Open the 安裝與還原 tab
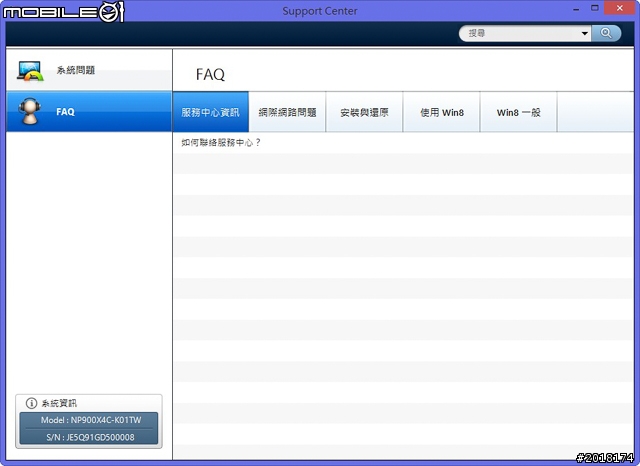Viewport: 640px width, 466px height. pos(364,112)
